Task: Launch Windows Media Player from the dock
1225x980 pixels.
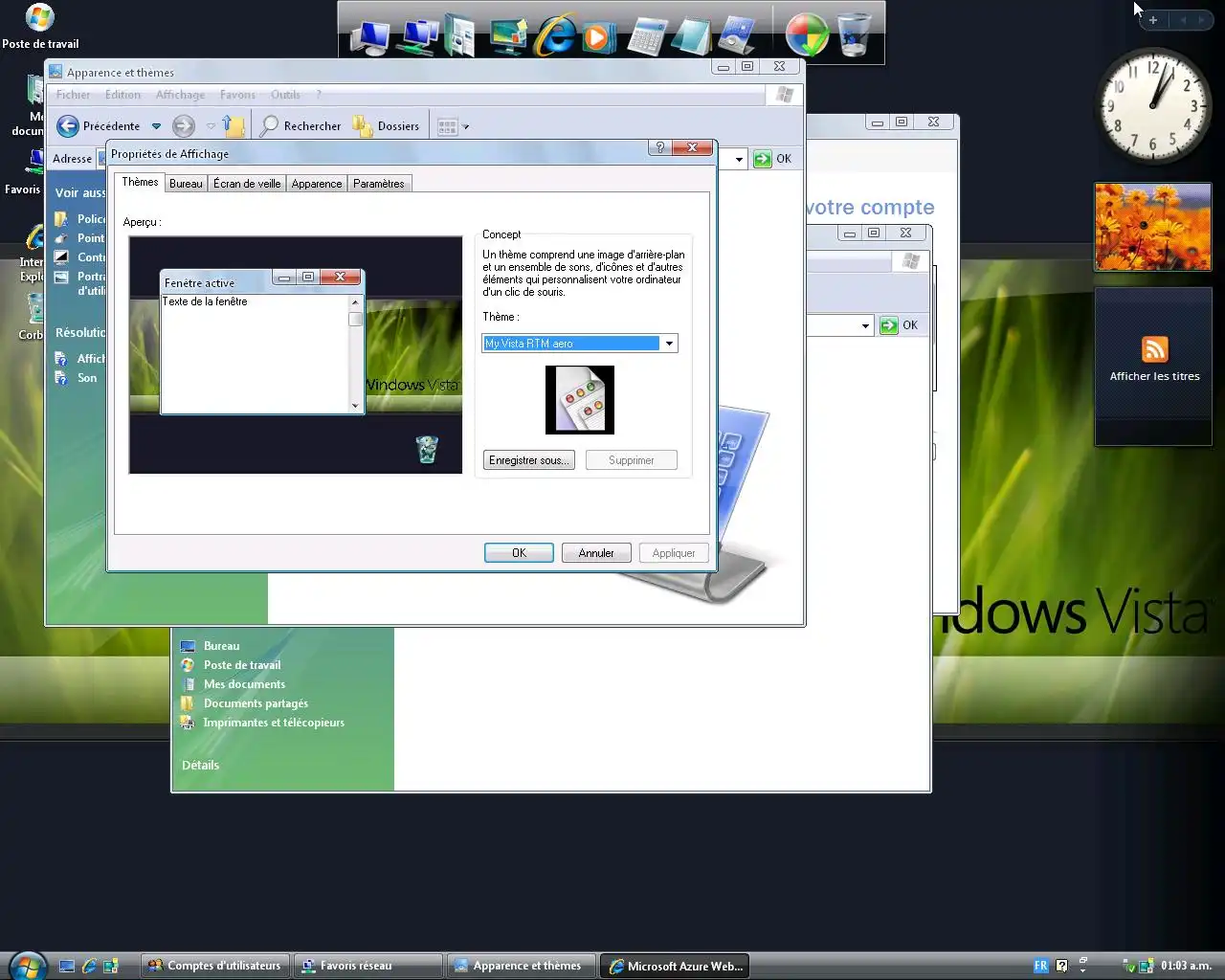Action: 598,36
